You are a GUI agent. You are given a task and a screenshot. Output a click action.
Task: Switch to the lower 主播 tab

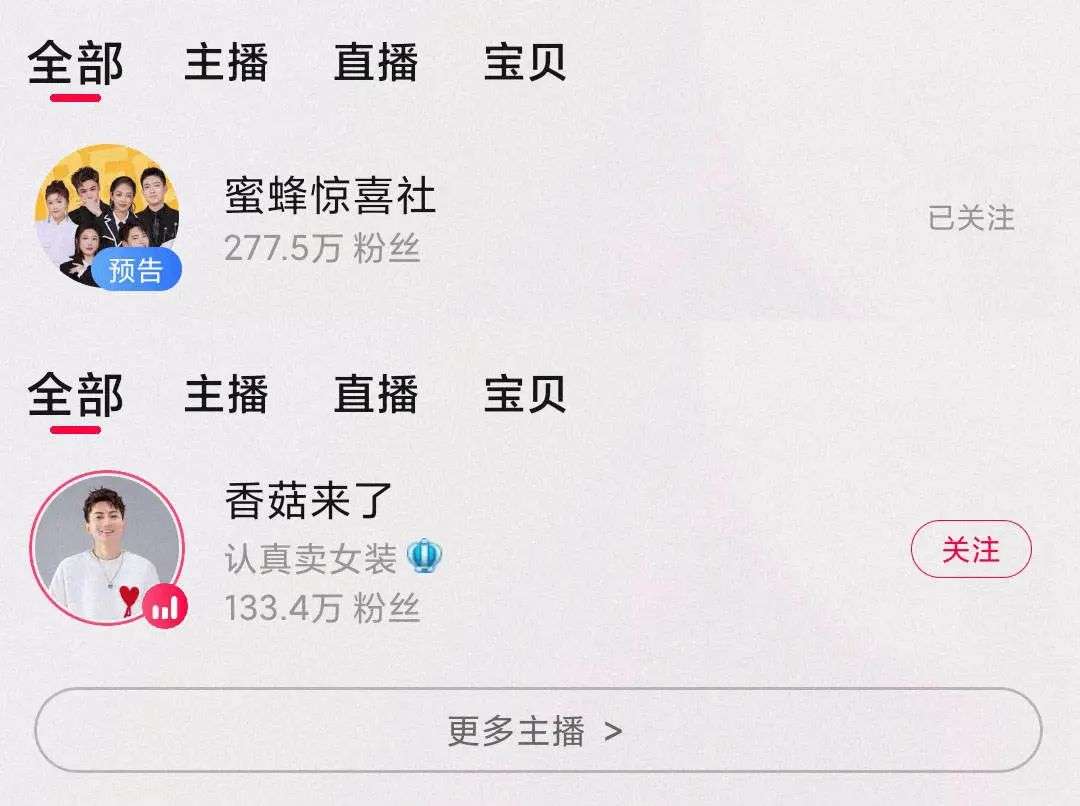226,395
